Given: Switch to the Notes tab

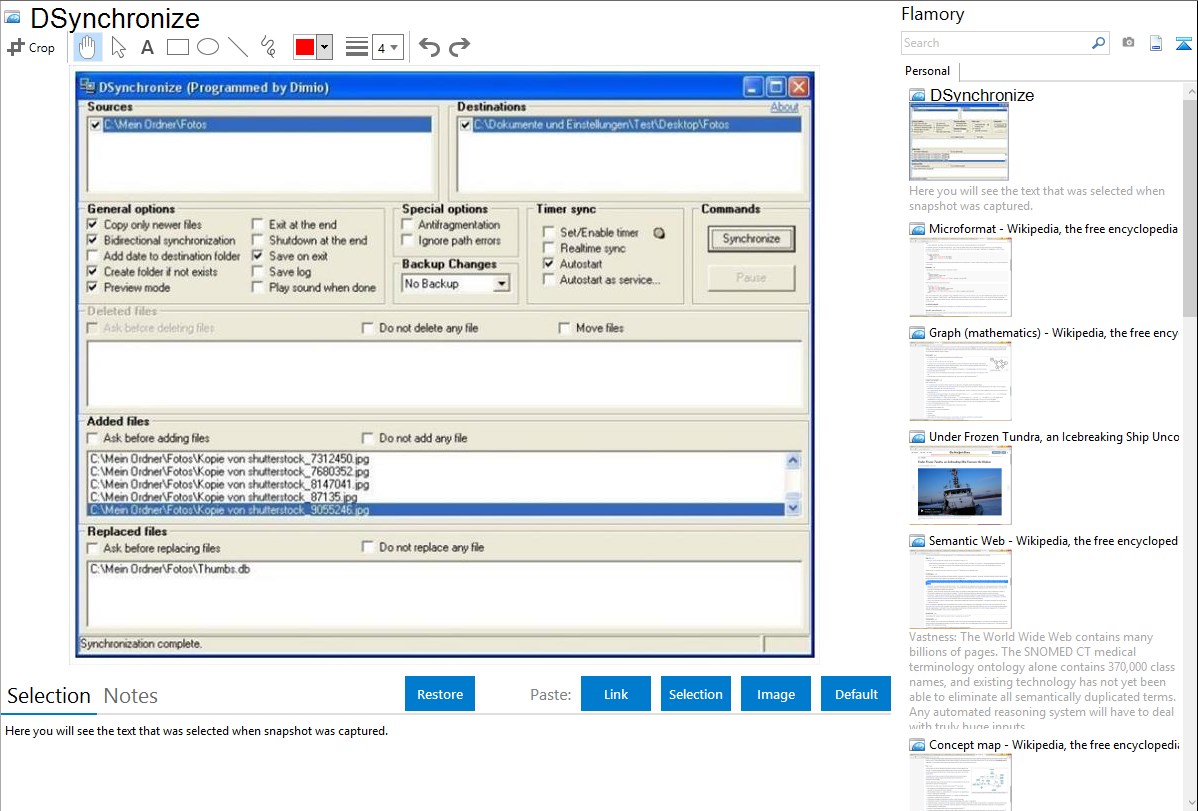Looking at the screenshot, I should coord(130,696).
